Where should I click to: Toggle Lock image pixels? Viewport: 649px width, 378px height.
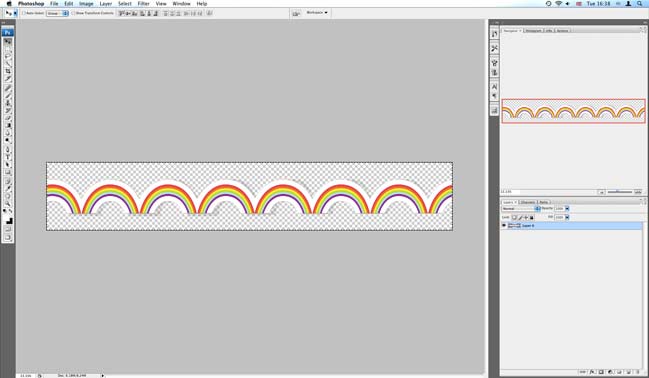520,217
